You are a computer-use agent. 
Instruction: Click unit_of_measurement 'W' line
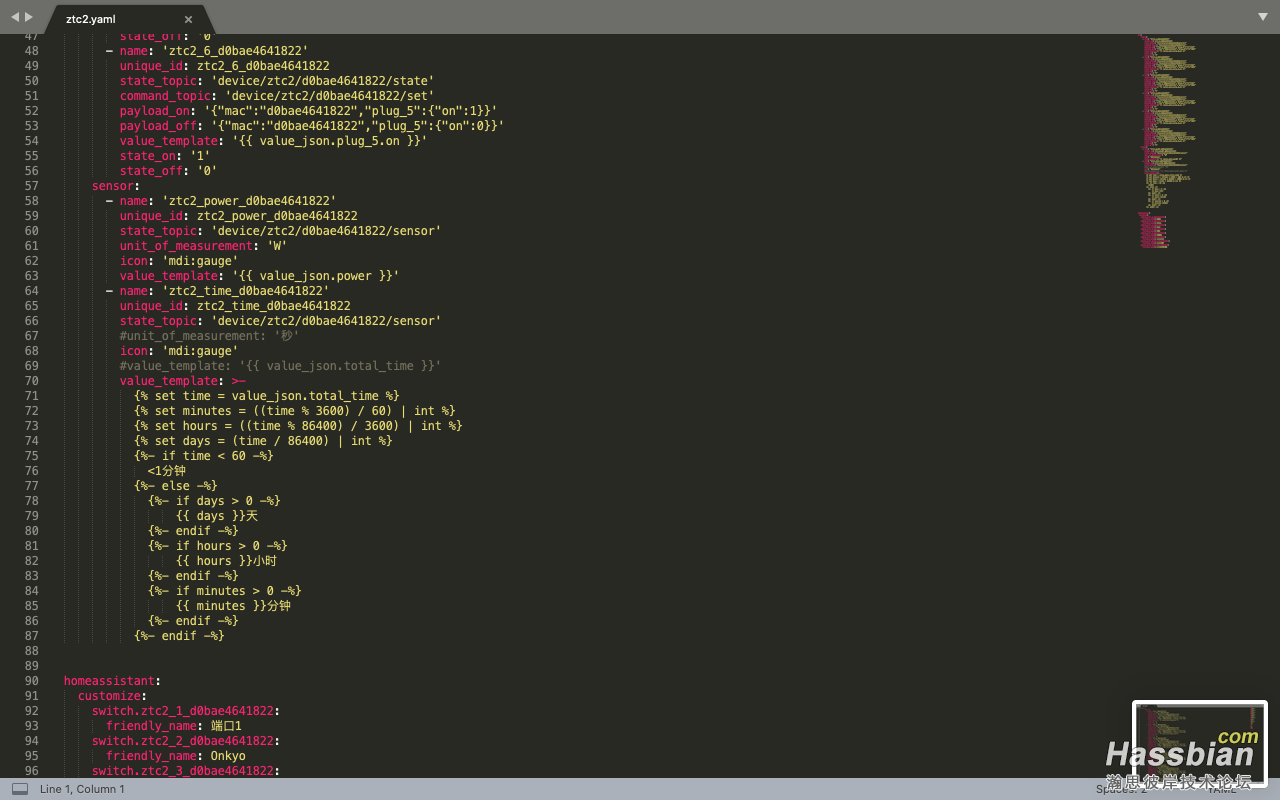(x=203, y=246)
